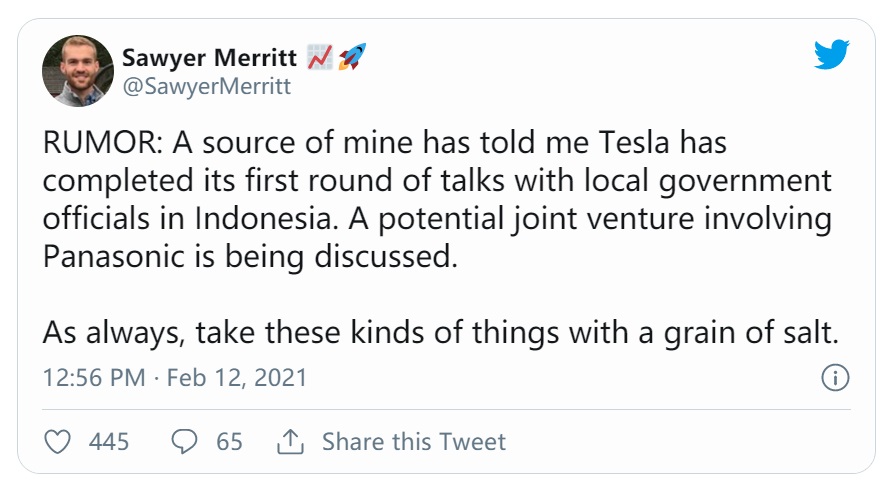Click the 445 likes count
This screenshot has height=486, width=890.
point(109,441)
